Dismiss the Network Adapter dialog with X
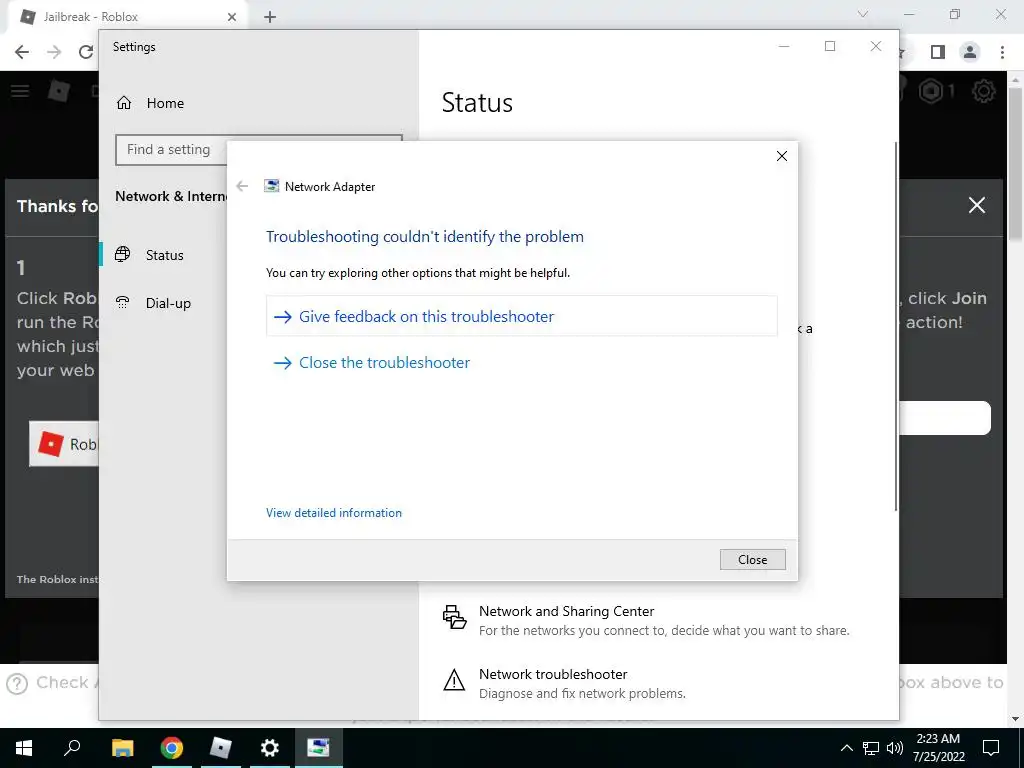The width and height of the screenshot is (1024, 768). [782, 156]
